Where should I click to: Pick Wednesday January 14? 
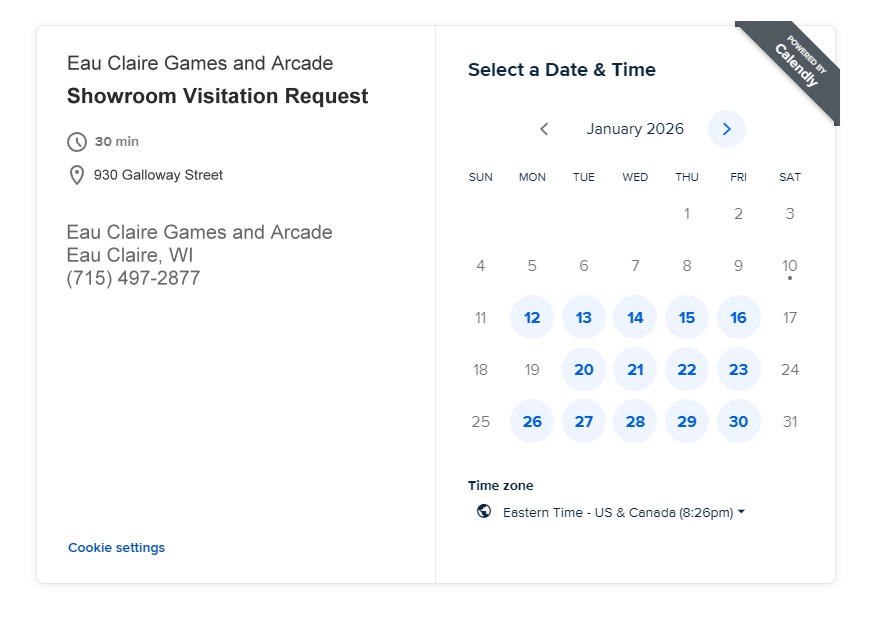pos(635,317)
